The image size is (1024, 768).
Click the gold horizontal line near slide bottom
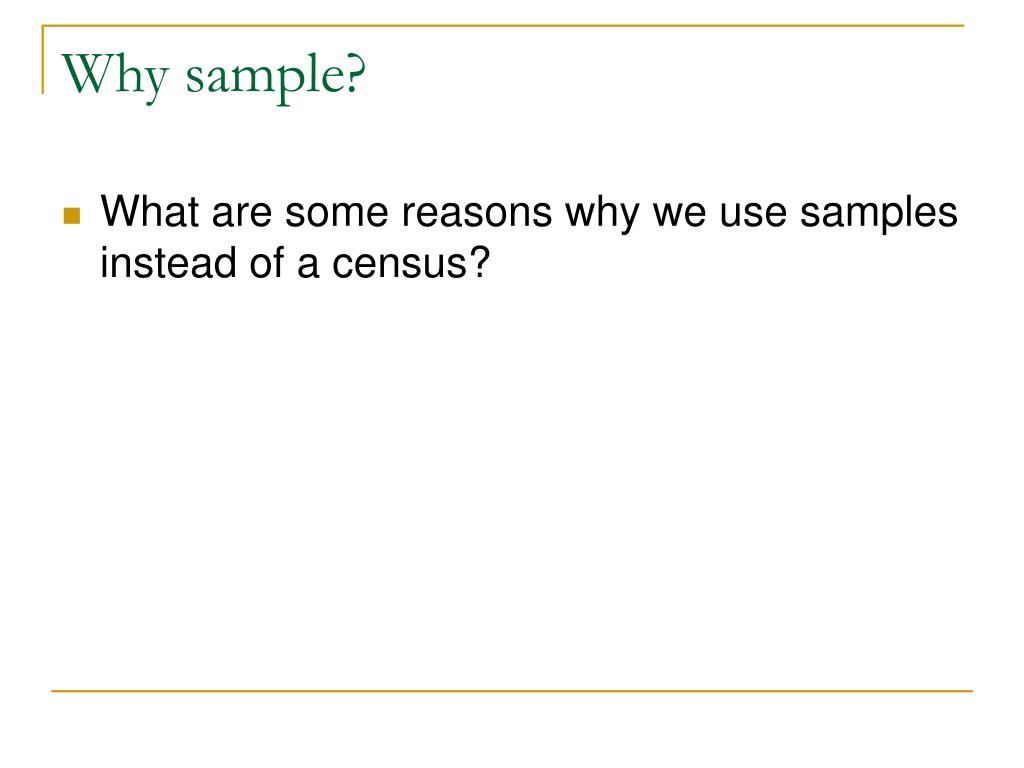[x=512, y=690]
